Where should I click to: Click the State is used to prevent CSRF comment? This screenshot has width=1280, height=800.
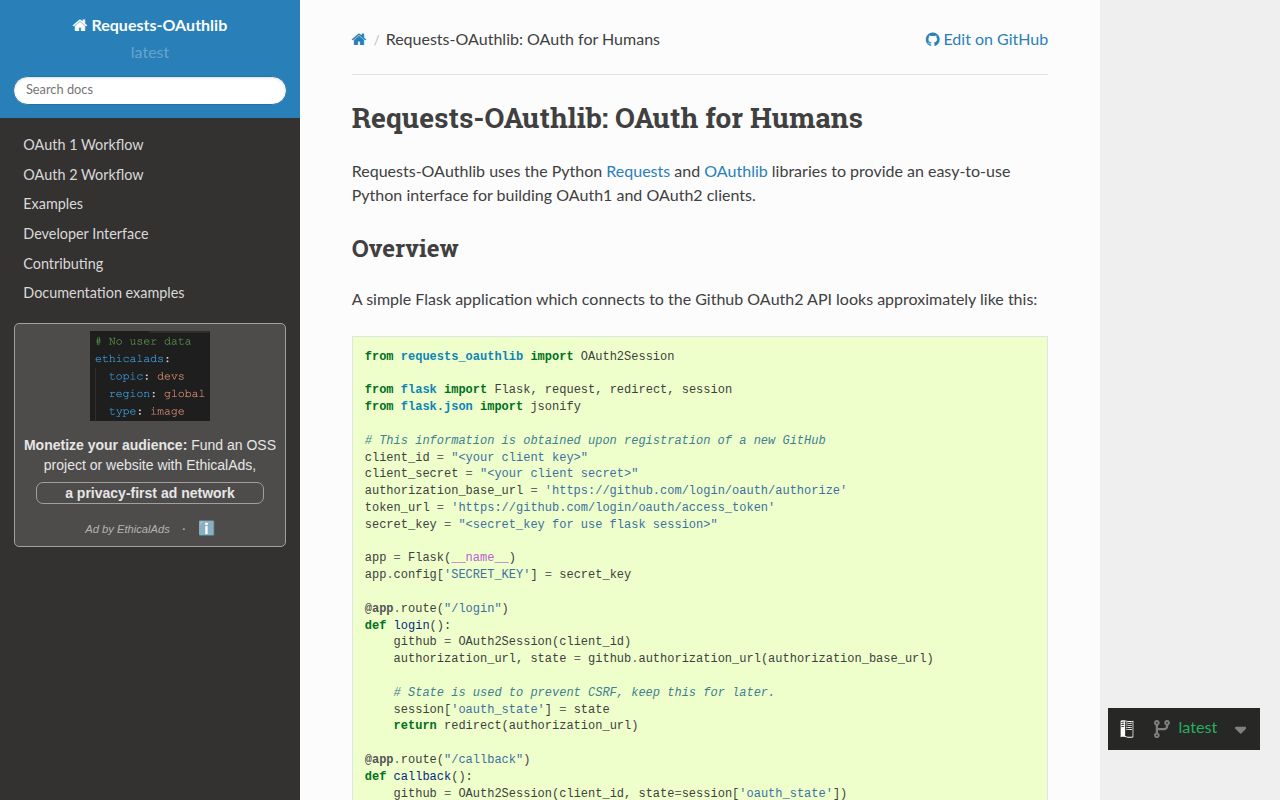[584, 692]
